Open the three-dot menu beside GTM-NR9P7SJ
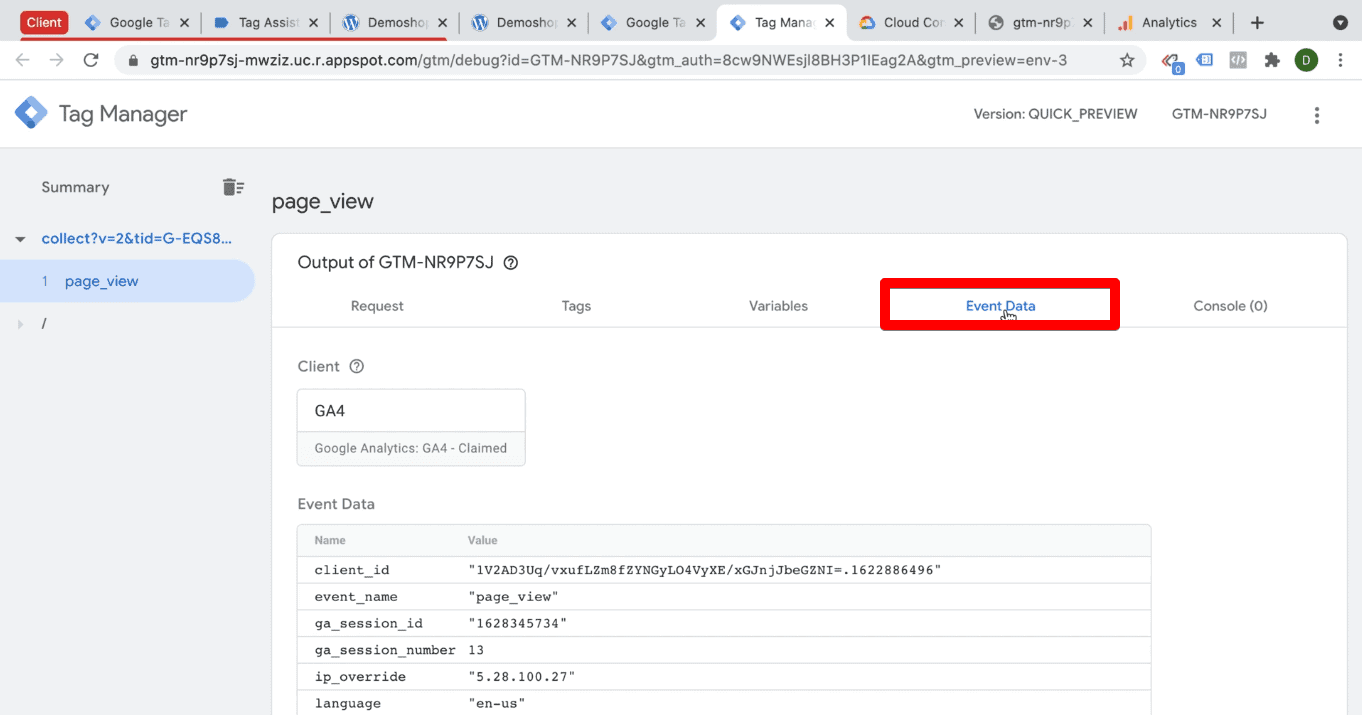This screenshot has height=715, width=1362. (x=1317, y=114)
